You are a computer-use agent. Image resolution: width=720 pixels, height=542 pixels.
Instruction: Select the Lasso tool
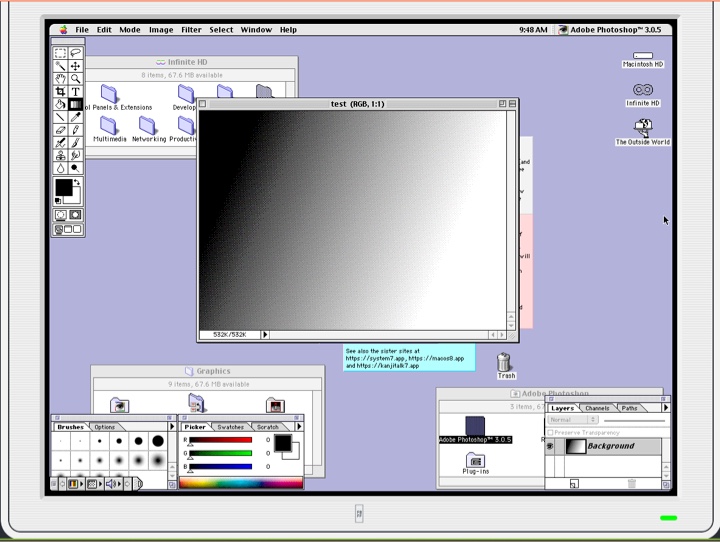[x=76, y=53]
